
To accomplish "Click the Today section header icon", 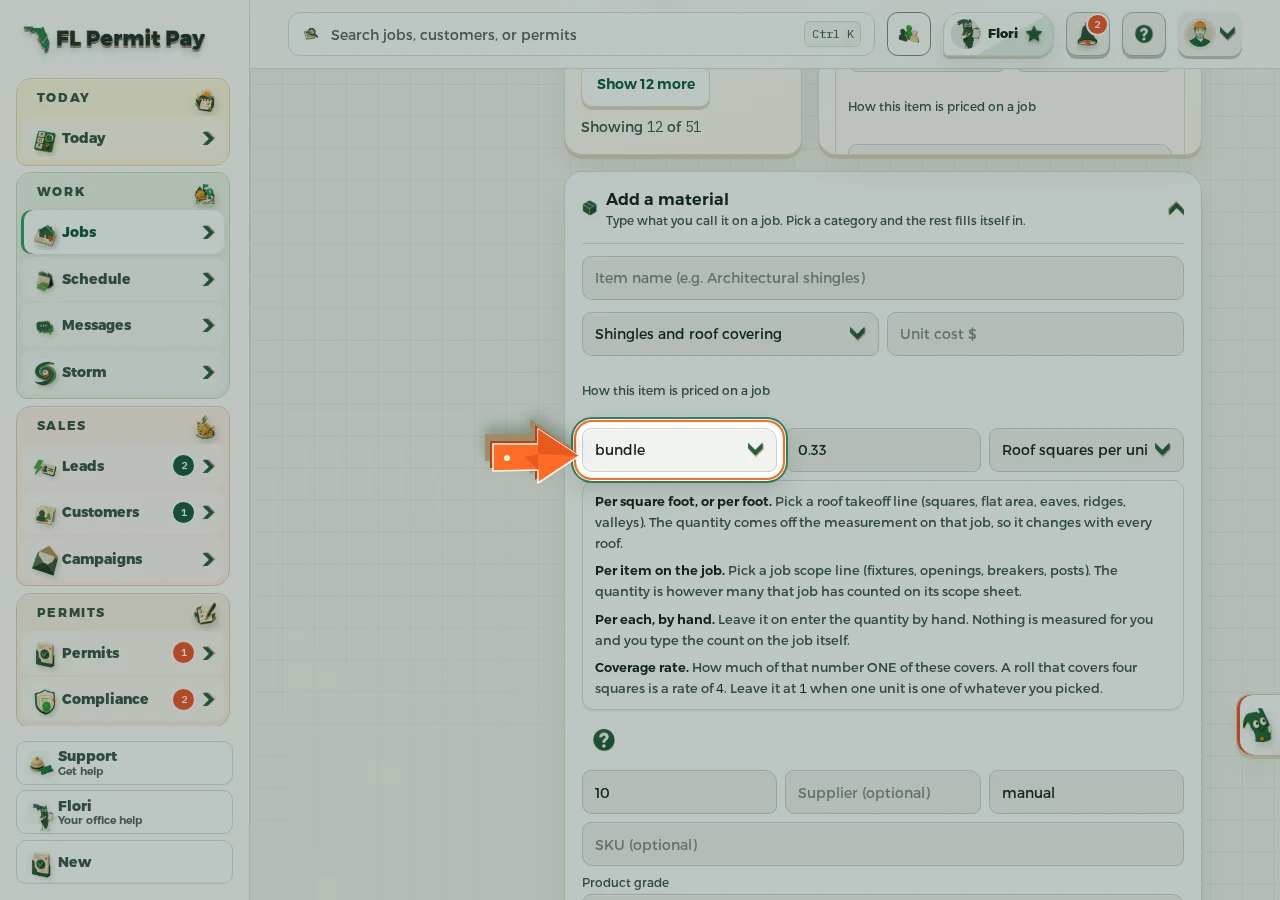I will point(205,100).
